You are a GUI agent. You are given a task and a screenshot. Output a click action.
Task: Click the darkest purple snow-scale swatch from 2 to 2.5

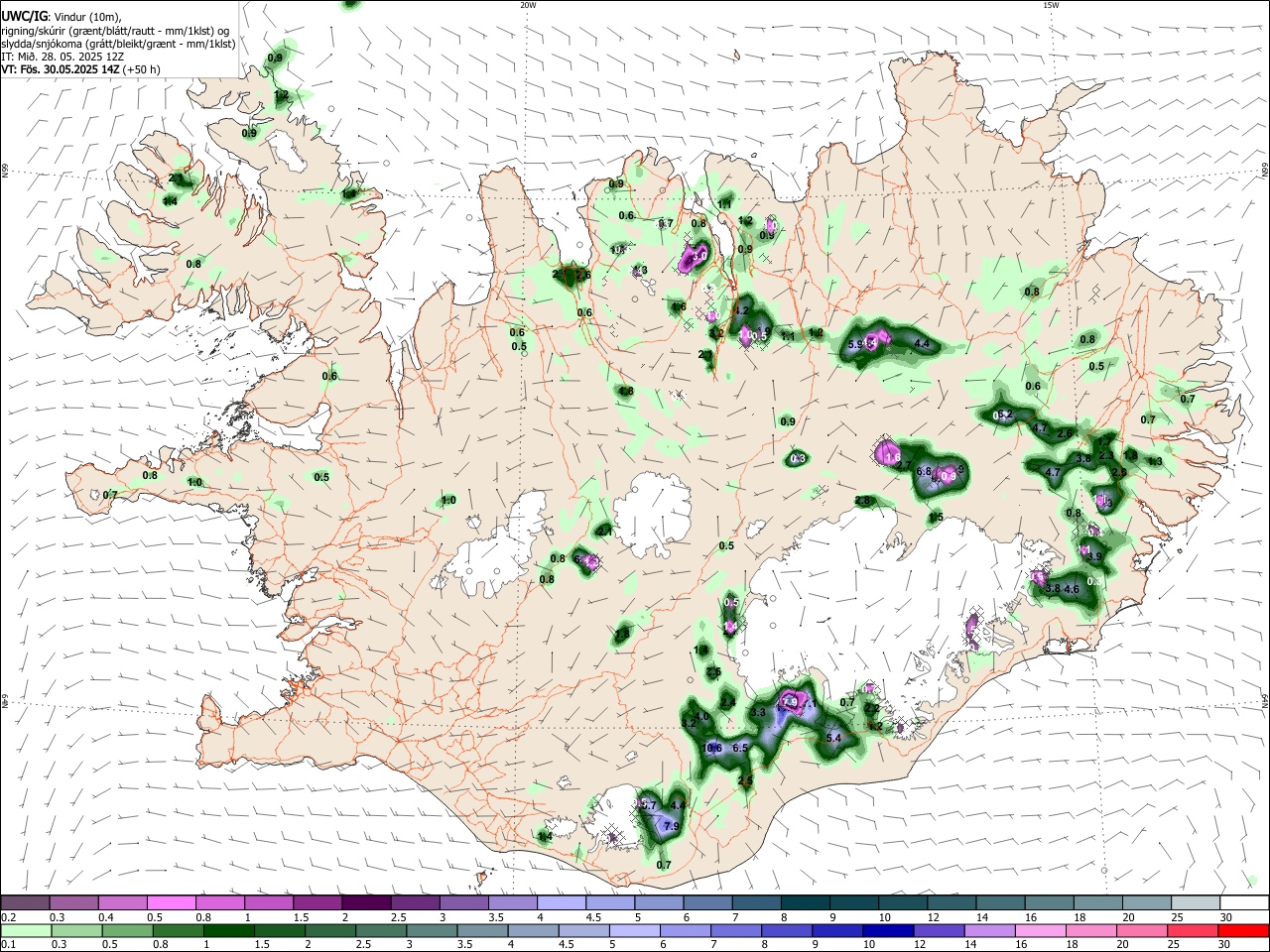[x=365, y=902]
